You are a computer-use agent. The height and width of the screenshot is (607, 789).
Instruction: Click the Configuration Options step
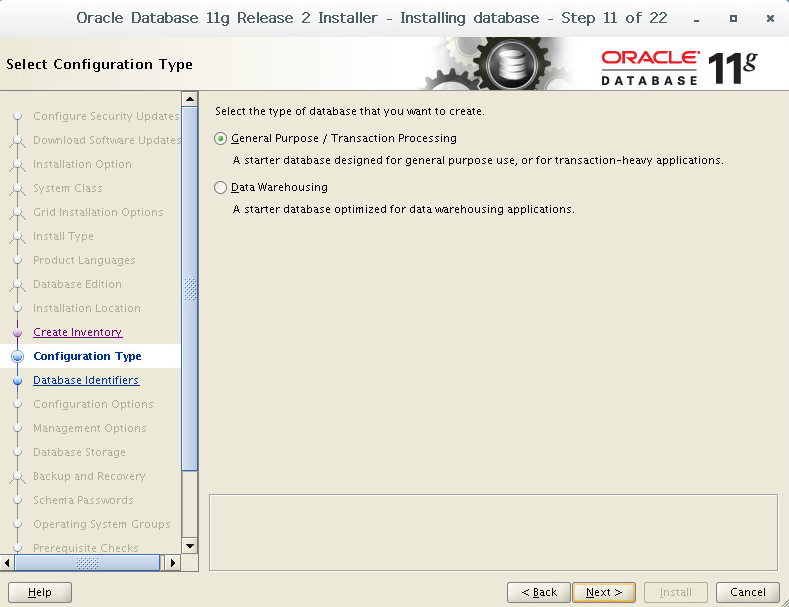(93, 404)
